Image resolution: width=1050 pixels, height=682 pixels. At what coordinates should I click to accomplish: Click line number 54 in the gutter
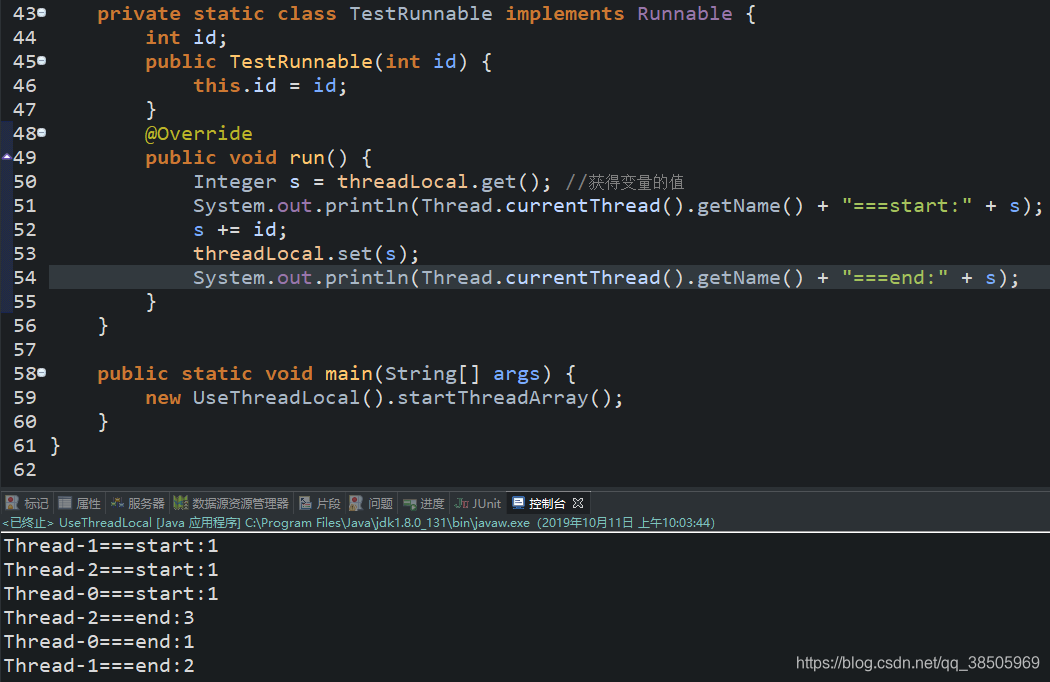coord(25,277)
